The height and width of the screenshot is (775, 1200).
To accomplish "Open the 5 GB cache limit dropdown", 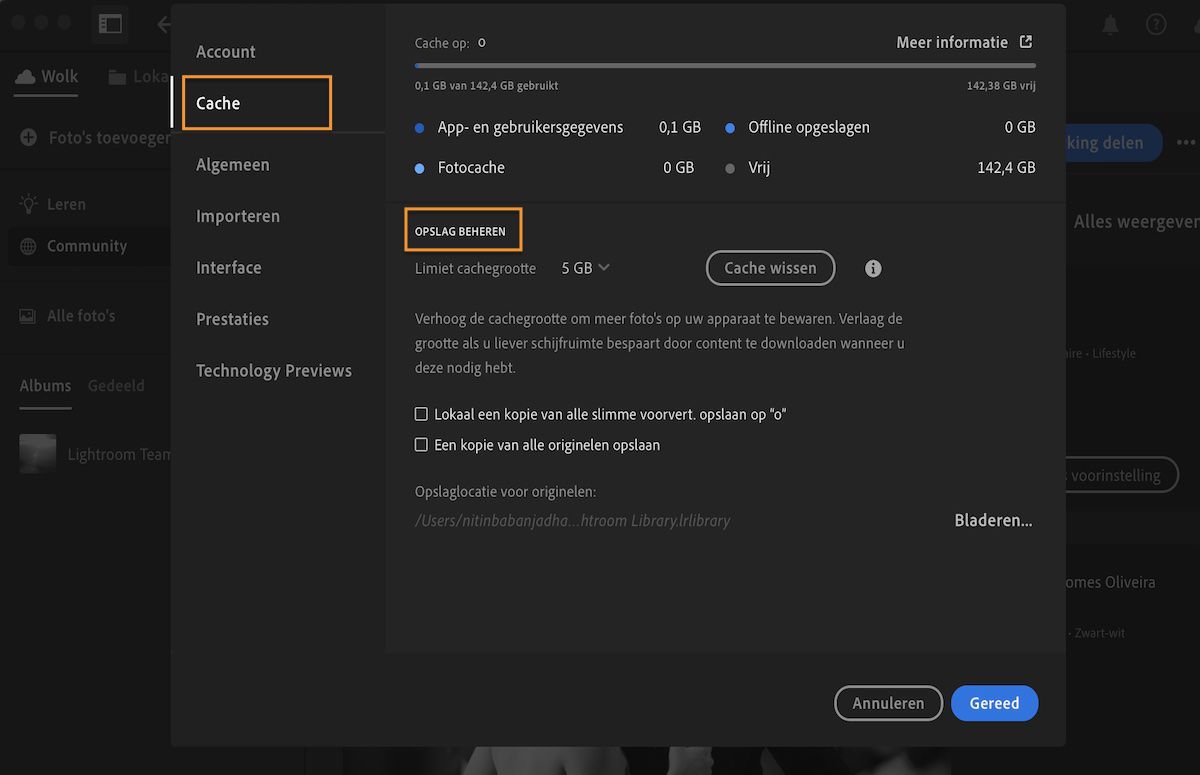I will 585,268.
